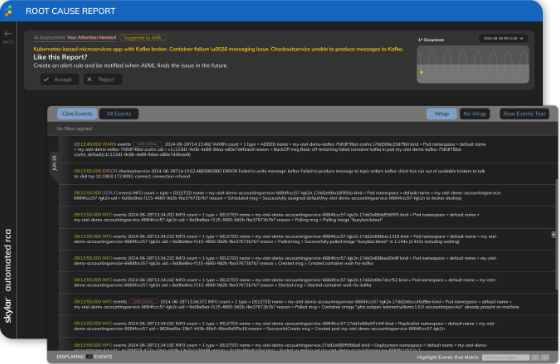This screenshot has width=560, height=364.
Task: Click the 'No filters applied' label
Action: 74,129
